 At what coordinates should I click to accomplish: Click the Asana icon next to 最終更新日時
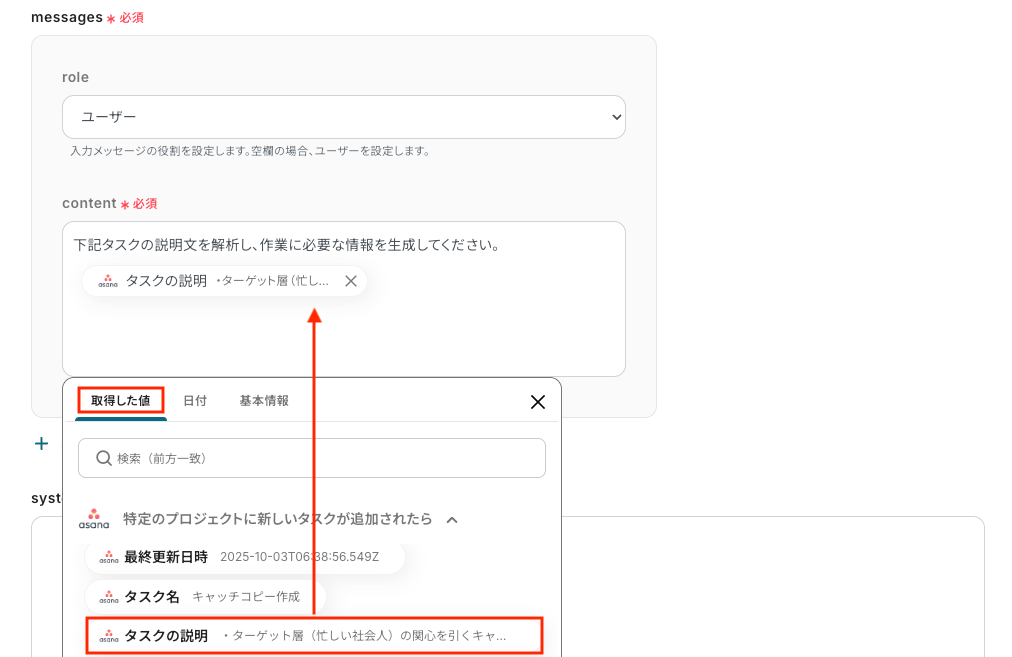coord(108,557)
